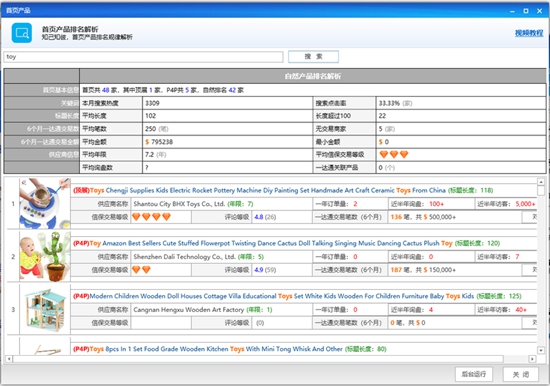Screen dimensions: 550x386
Task: Click the 关闭 button at bottom
Action: click(x=521, y=374)
